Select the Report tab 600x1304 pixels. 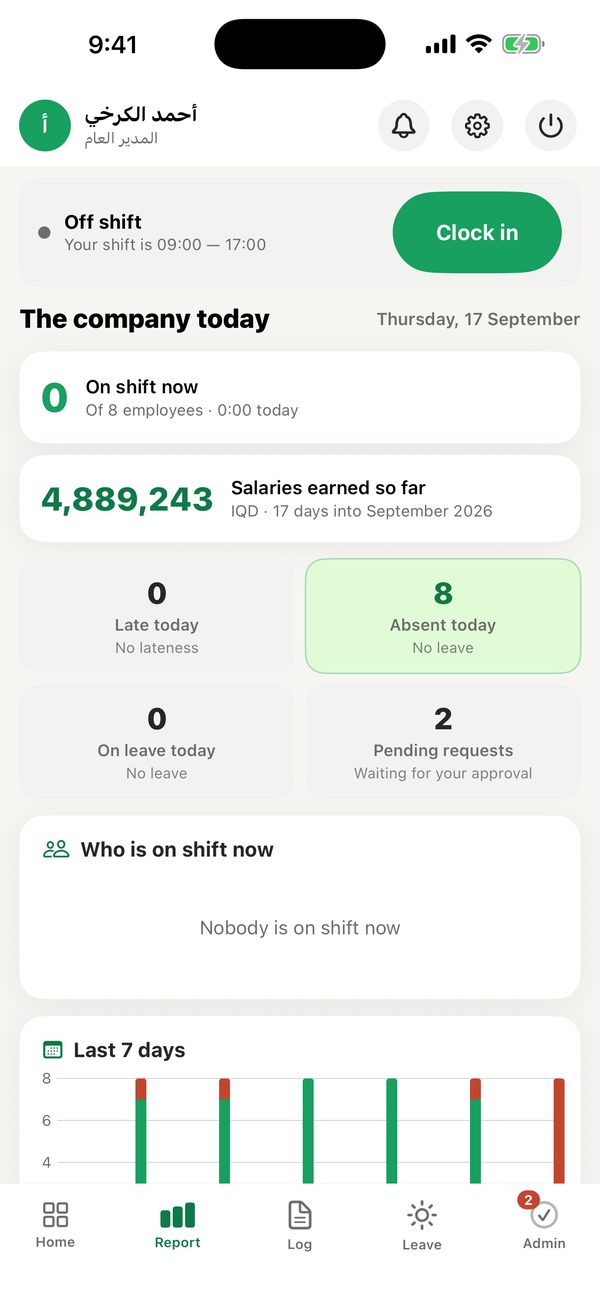[x=177, y=1226]
